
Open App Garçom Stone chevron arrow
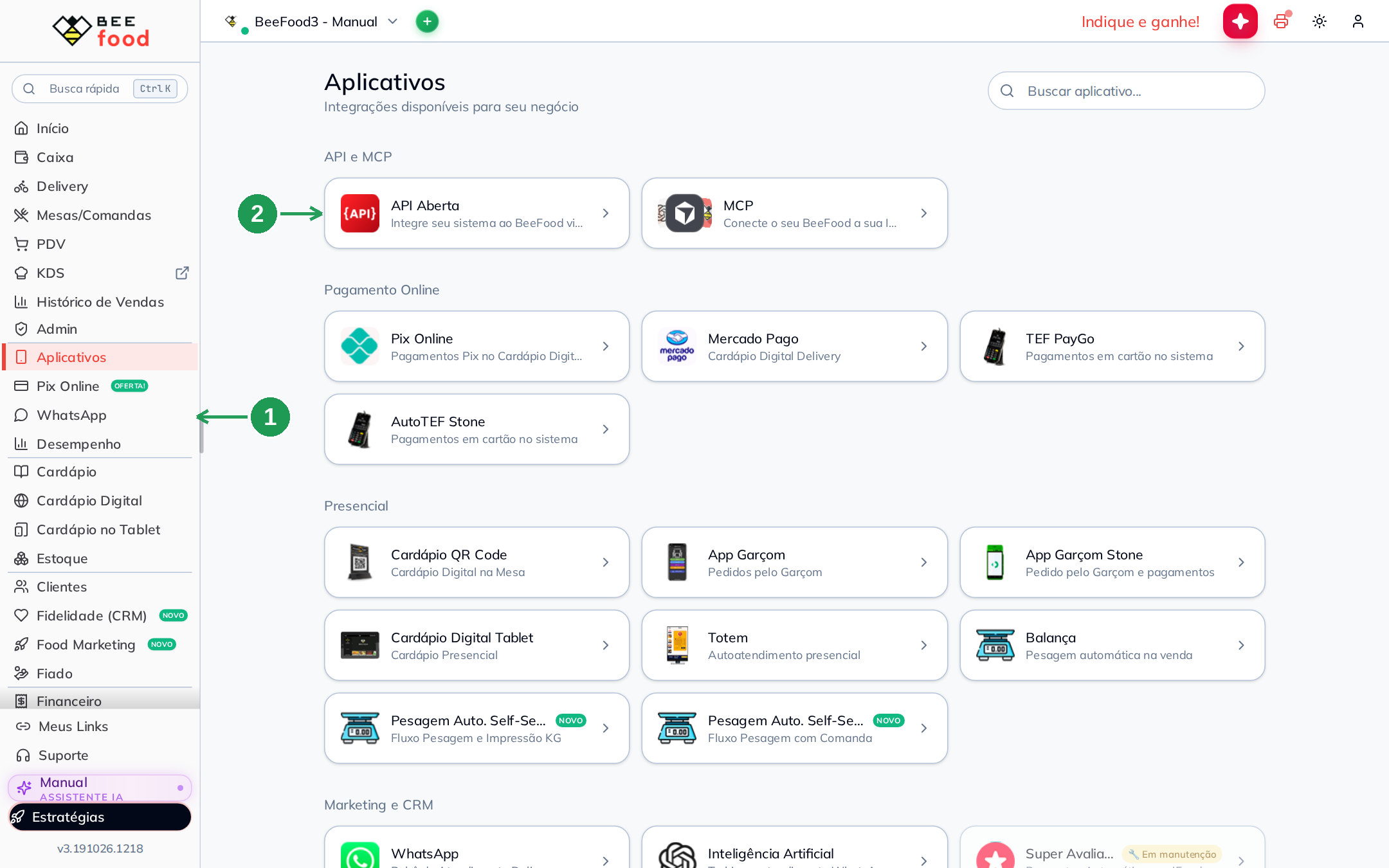(1241, 562)
